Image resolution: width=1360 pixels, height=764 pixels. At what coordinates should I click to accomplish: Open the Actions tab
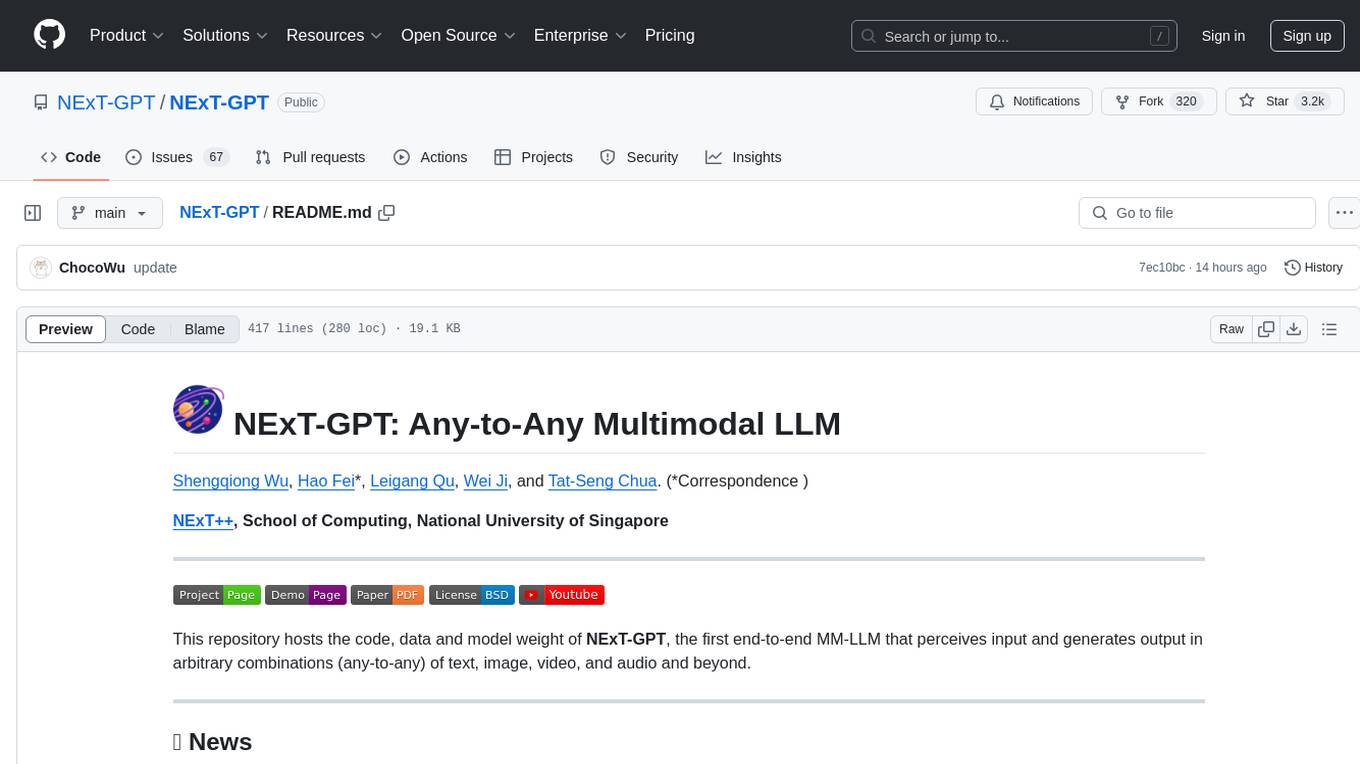(x=430, y=157)
